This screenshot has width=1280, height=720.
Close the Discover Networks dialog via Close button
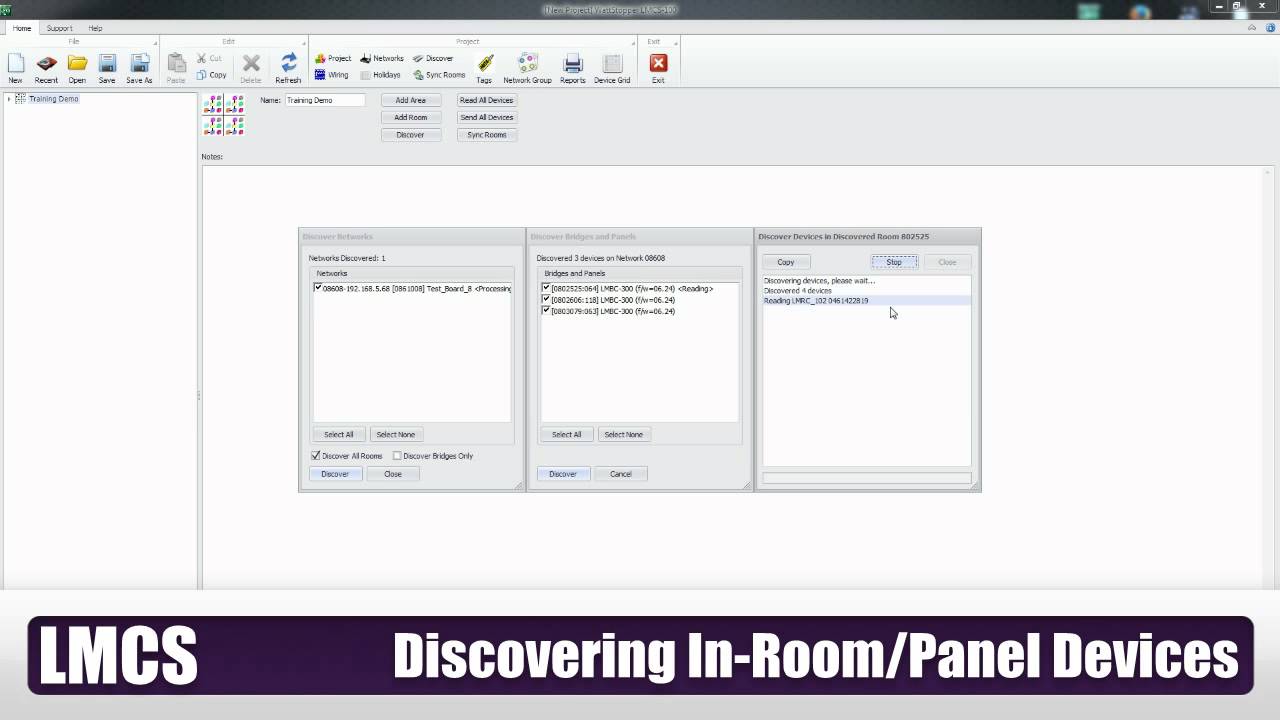393,474
